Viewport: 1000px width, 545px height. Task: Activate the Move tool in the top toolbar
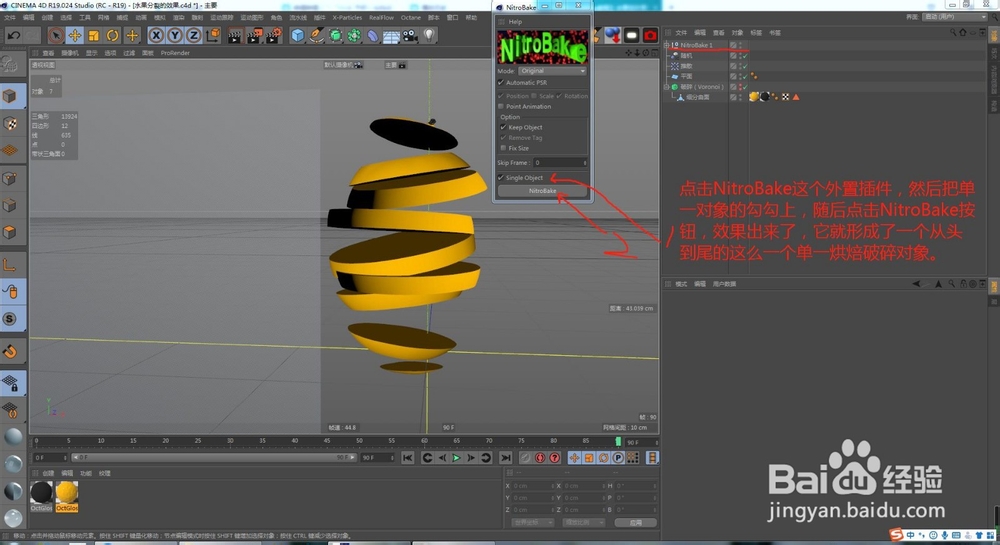tap(75, 36)
